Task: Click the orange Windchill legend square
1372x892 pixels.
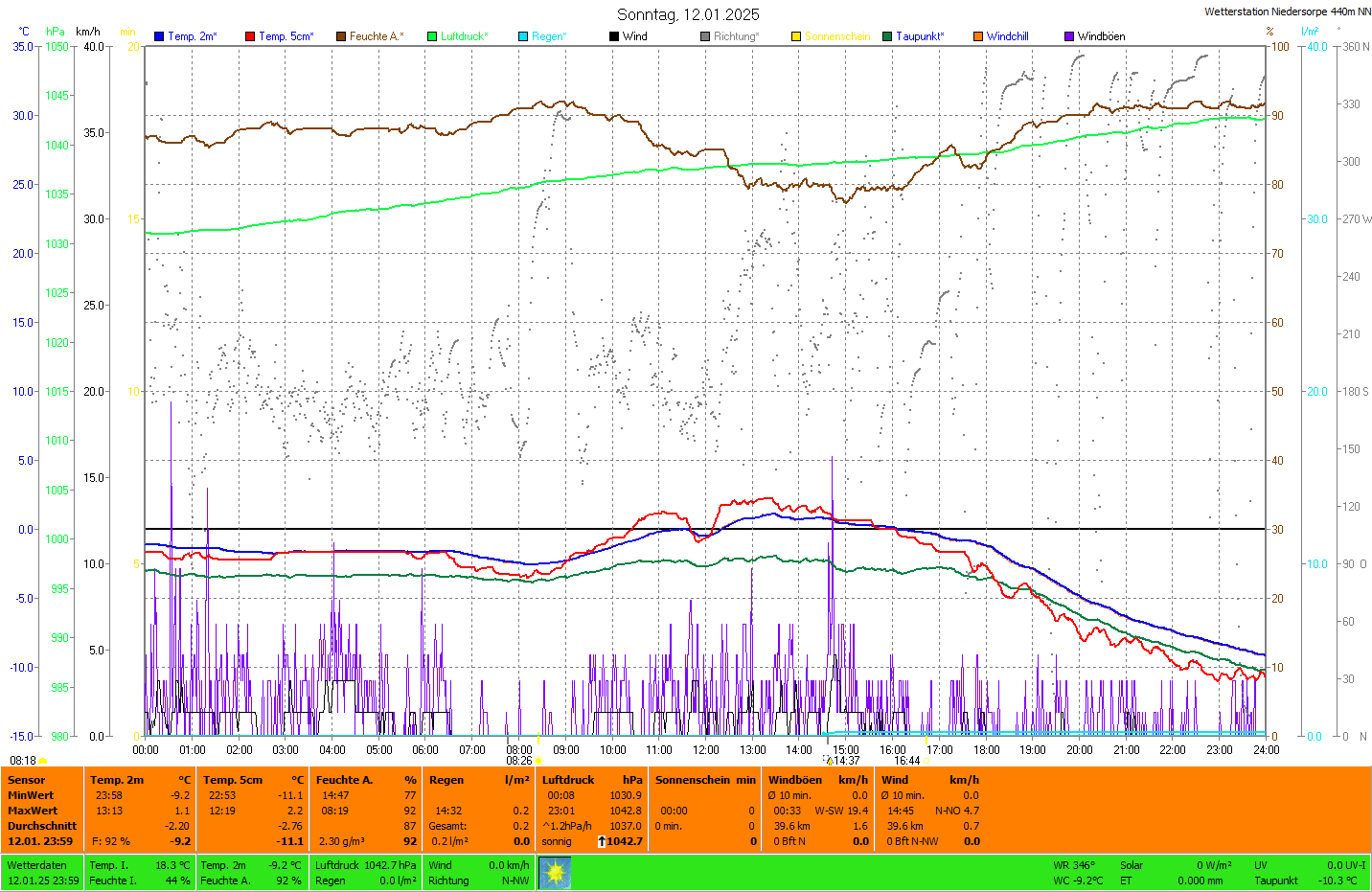Action: coord(978,36)
